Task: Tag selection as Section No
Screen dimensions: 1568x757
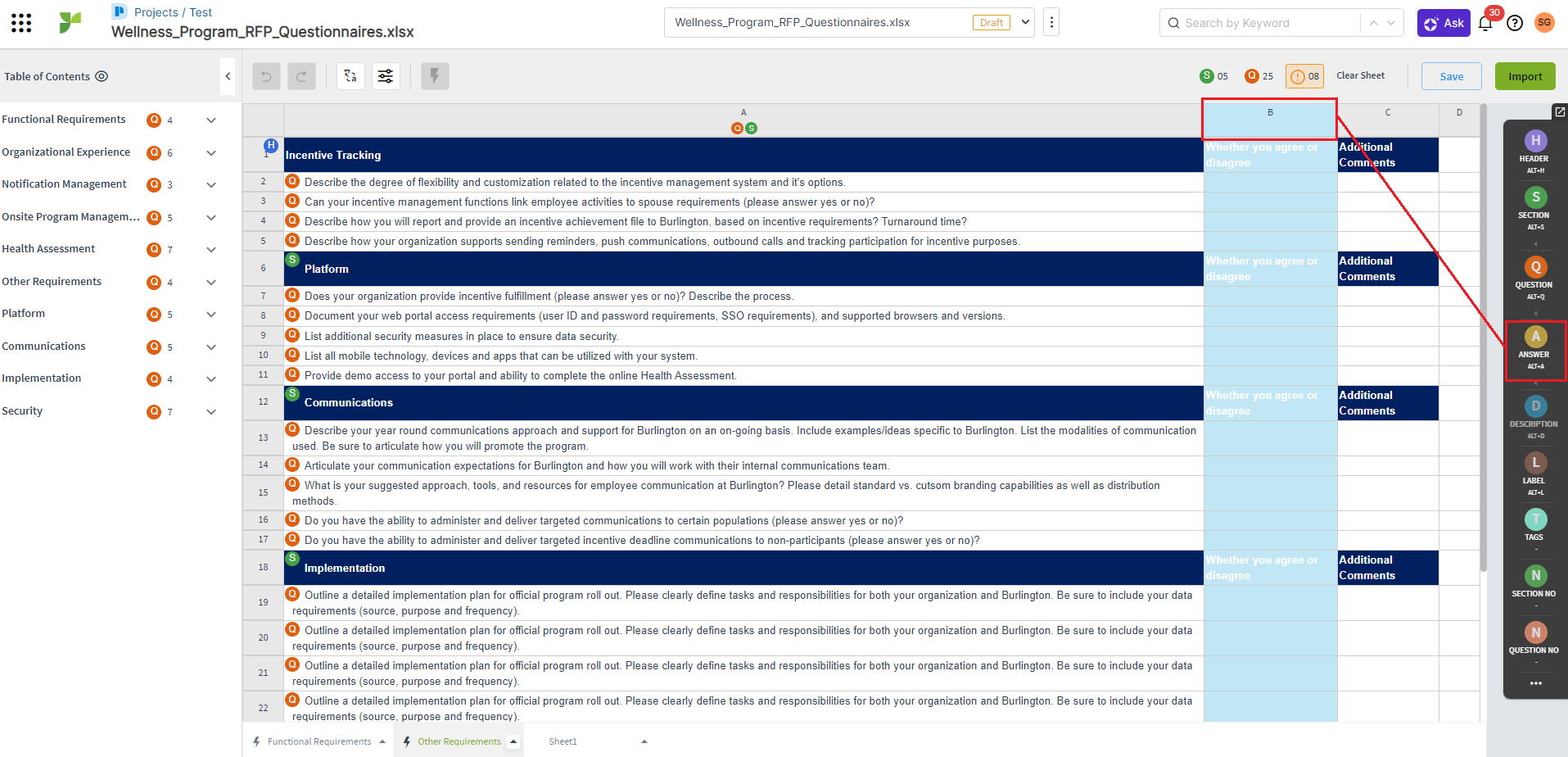Action: (x=1535, y=584)
